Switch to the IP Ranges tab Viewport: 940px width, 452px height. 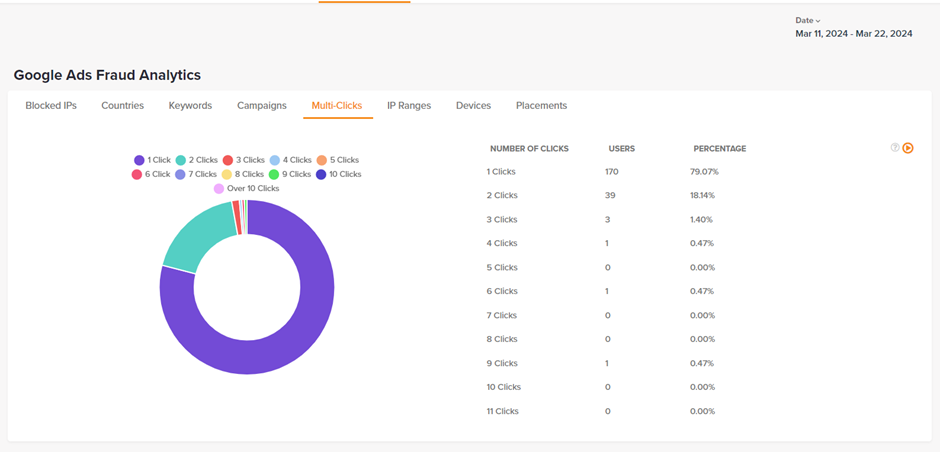(x=409, y=106)
